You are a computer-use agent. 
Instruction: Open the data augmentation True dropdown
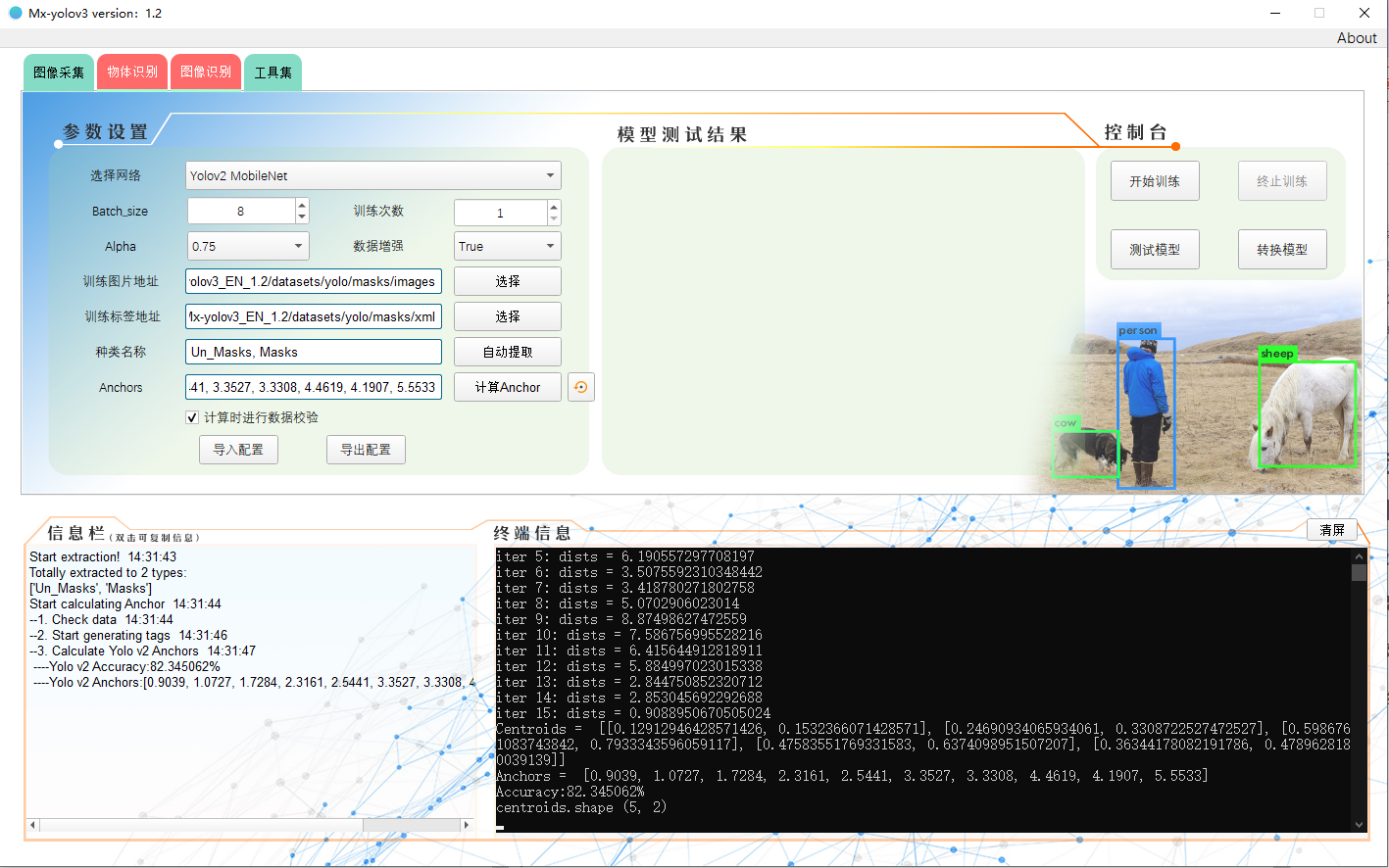pos(508,246)
